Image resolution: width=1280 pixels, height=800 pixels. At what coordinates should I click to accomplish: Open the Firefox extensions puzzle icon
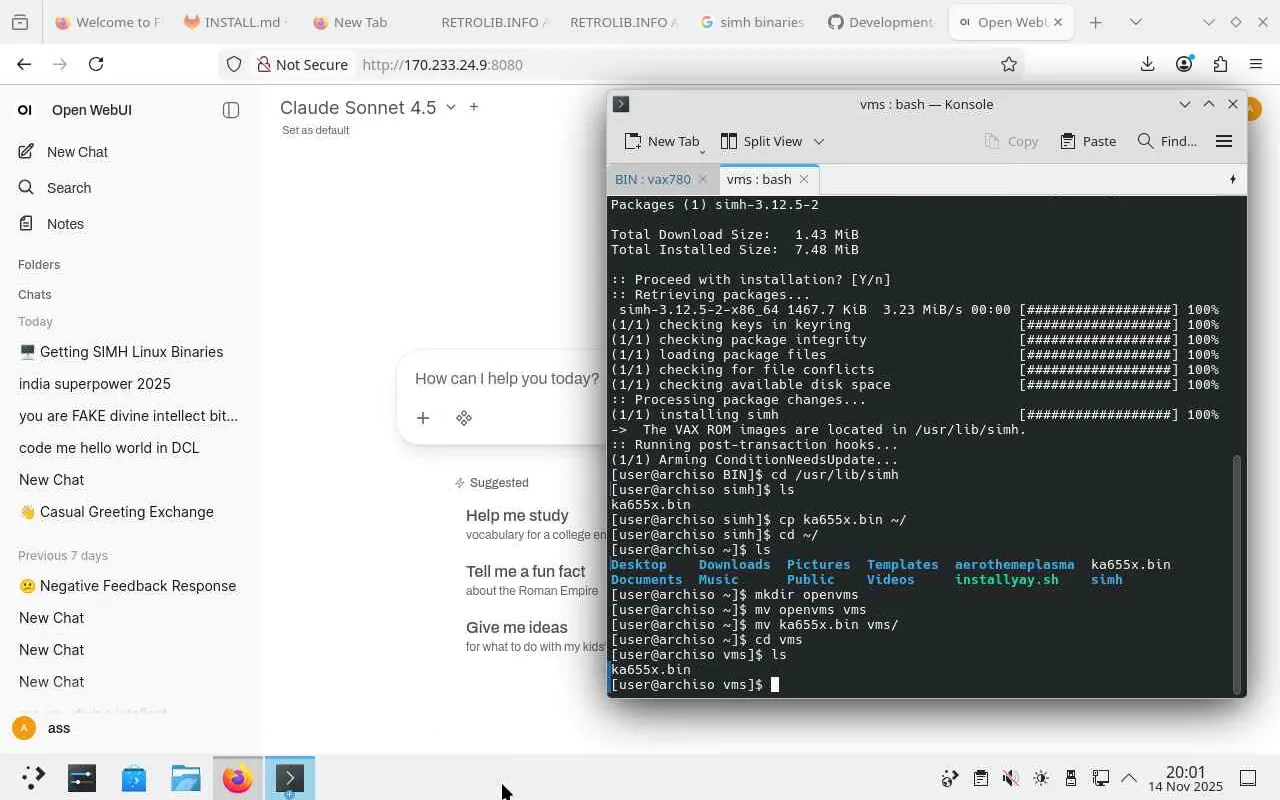tap(1220, 64)
